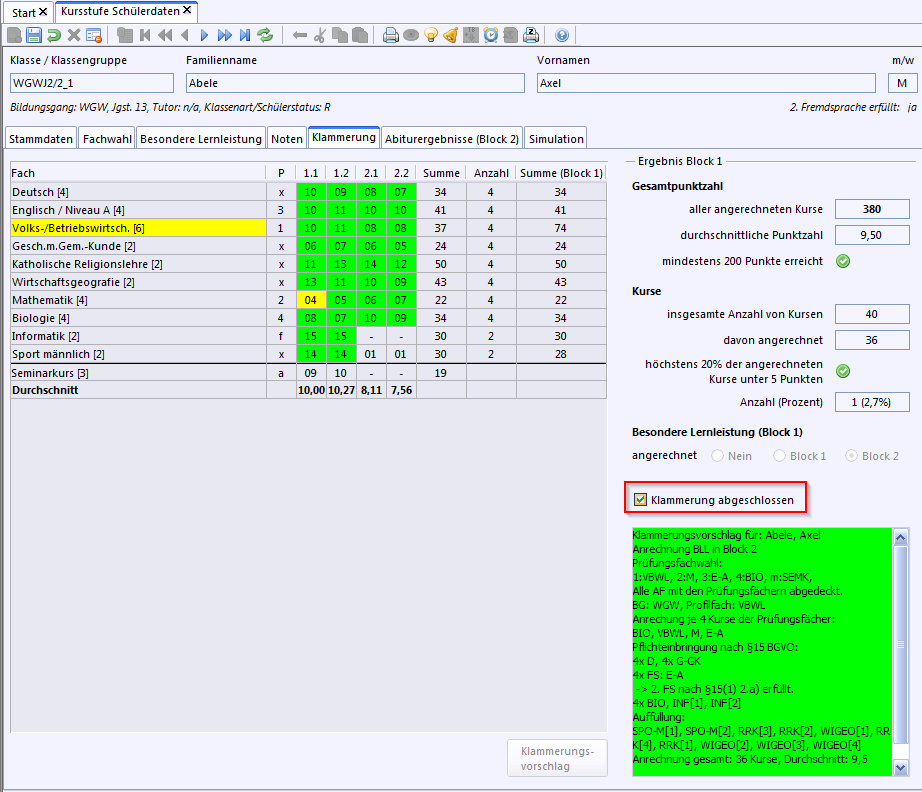Select the Nein radio button
This screenshot has width=922, height=792.
[717, 456]
